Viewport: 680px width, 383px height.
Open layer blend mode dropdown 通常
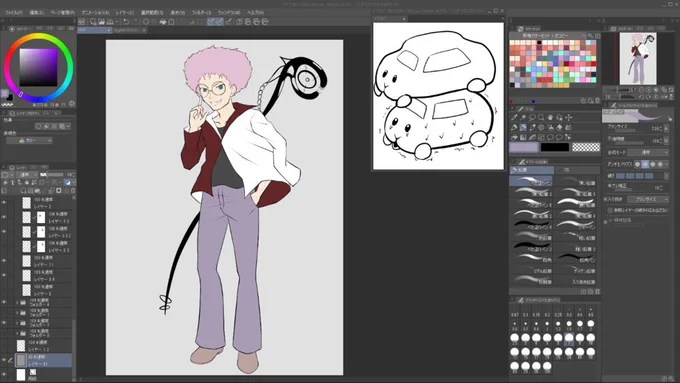[26, 175]
